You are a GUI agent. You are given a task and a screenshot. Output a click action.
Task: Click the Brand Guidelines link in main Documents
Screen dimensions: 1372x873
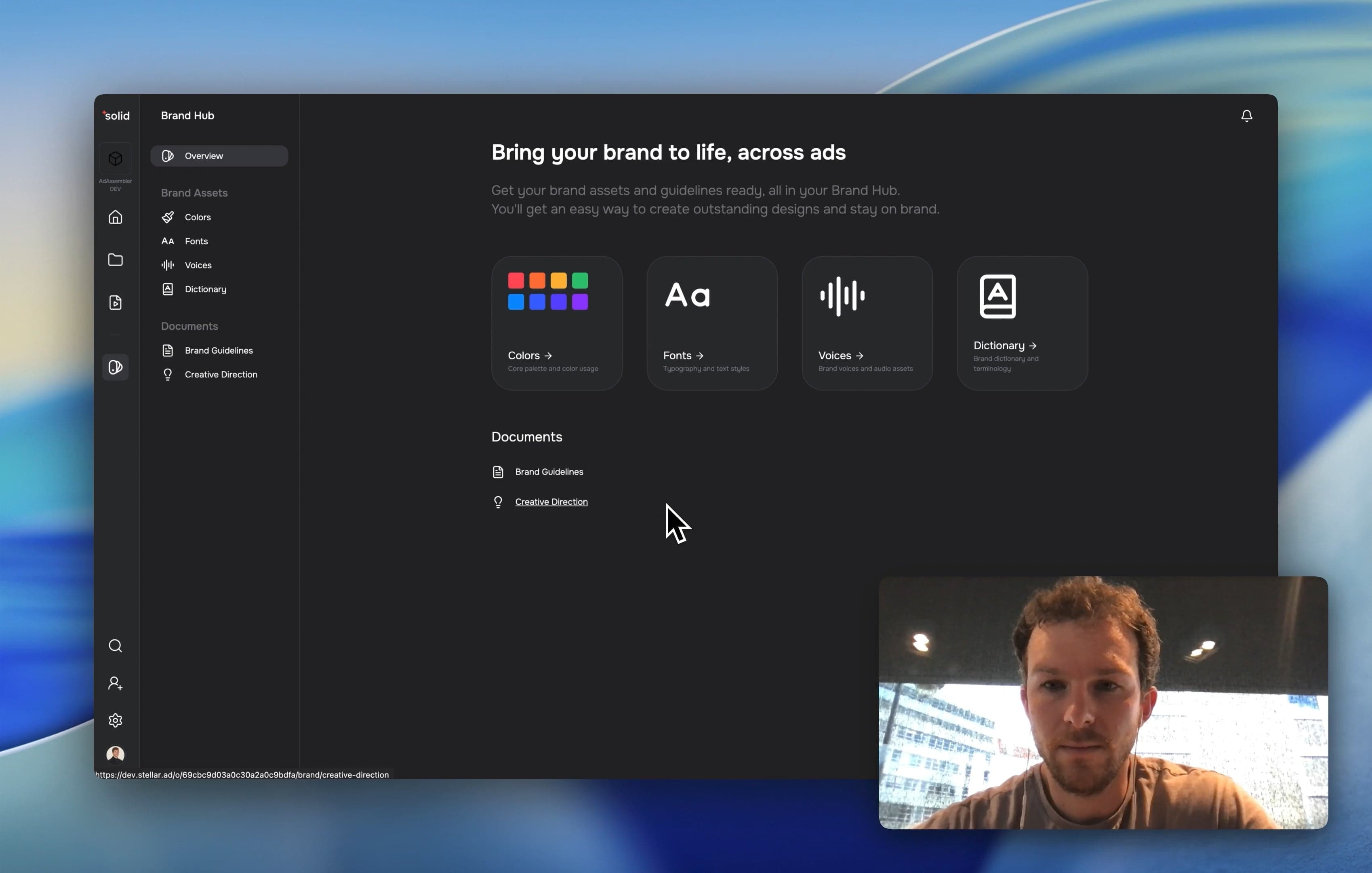tap(549, 472)
